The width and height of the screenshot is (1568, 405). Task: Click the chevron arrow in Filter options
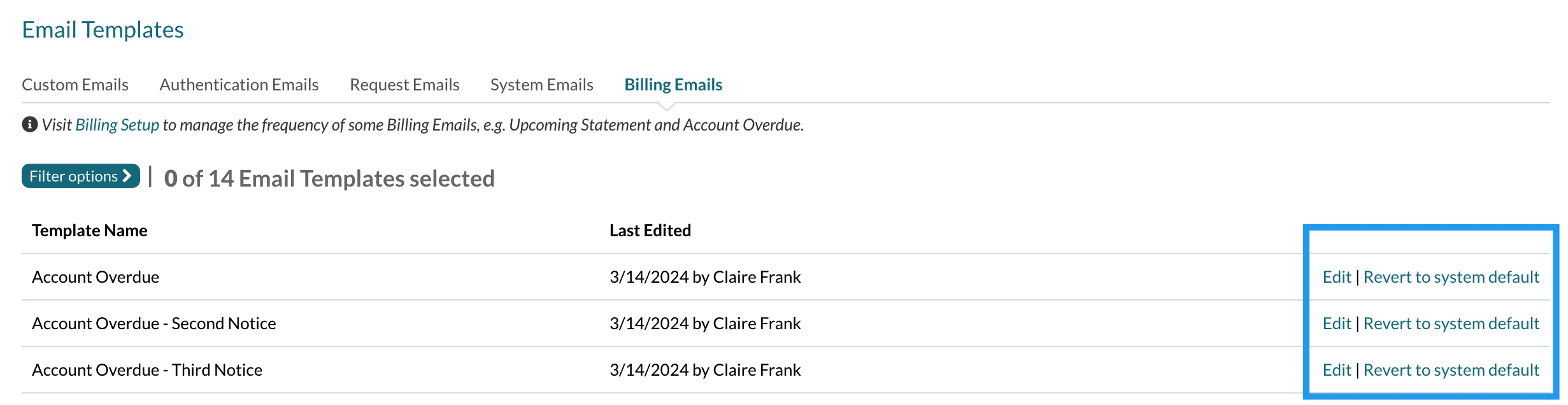point(127,176)
